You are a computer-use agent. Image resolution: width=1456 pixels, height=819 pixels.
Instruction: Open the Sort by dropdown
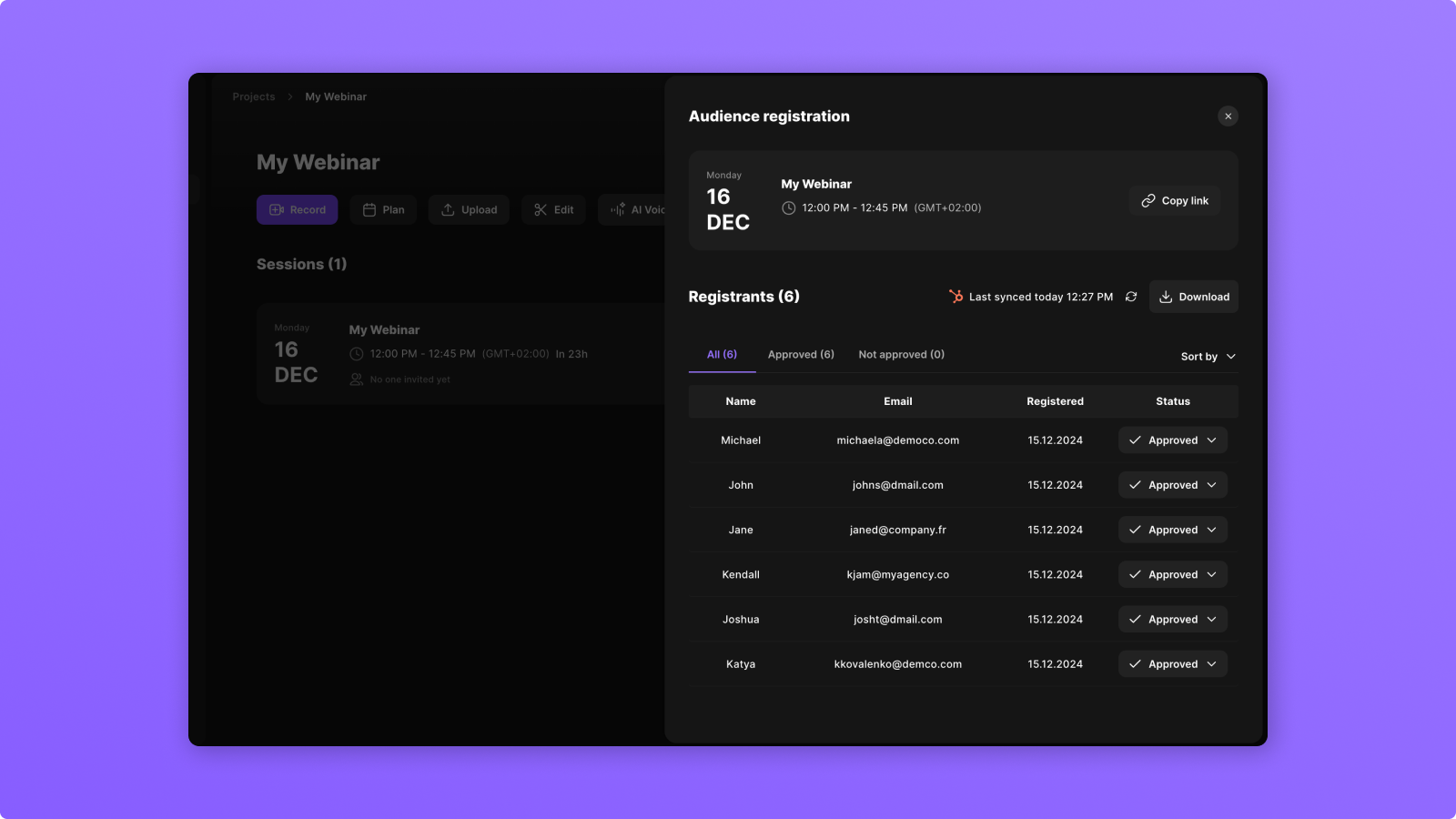tap(1208, 357)
